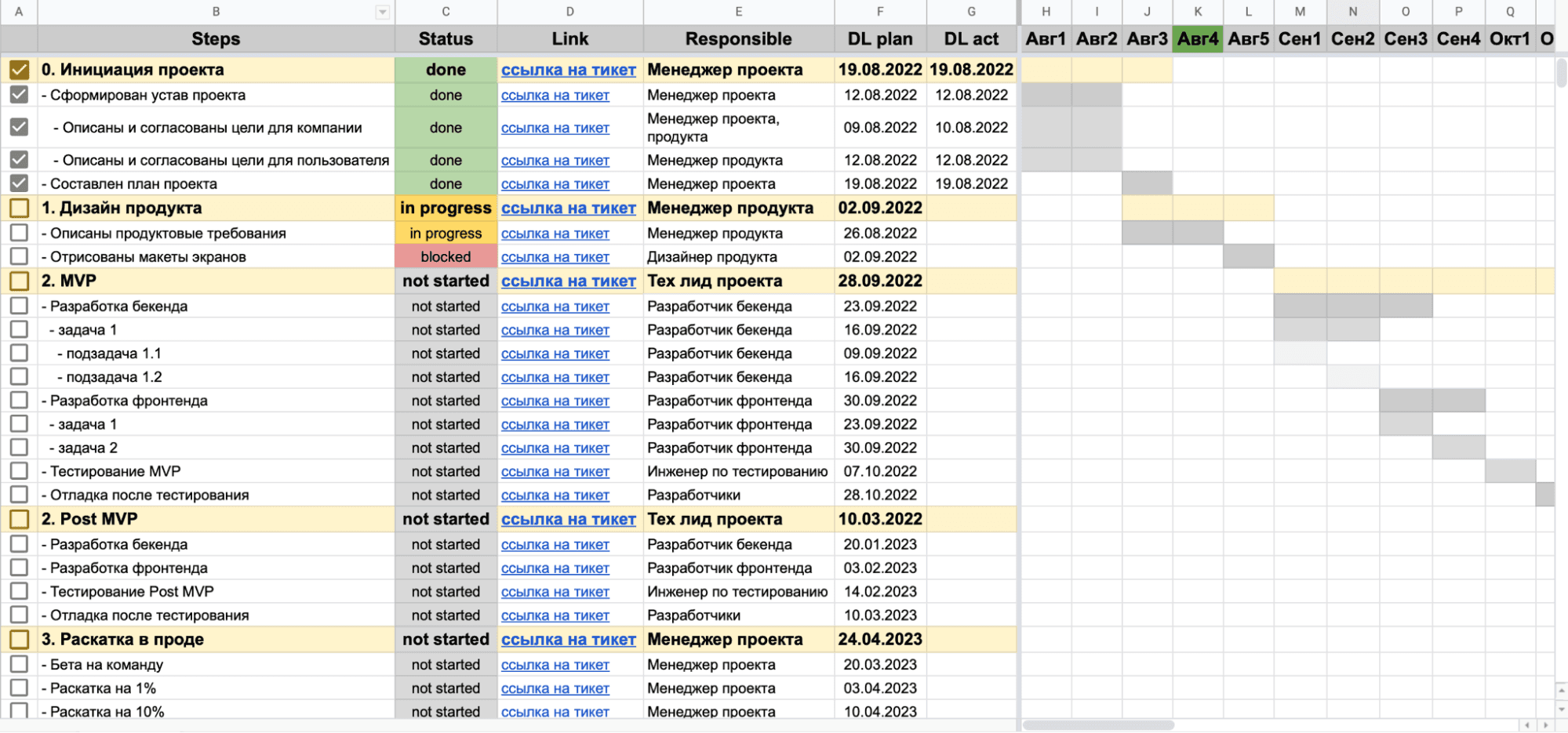Viewport: 1568px width, 733px height.
Task: Check 'Бета на команду' row checkbox
Action: tap(20, 665)
